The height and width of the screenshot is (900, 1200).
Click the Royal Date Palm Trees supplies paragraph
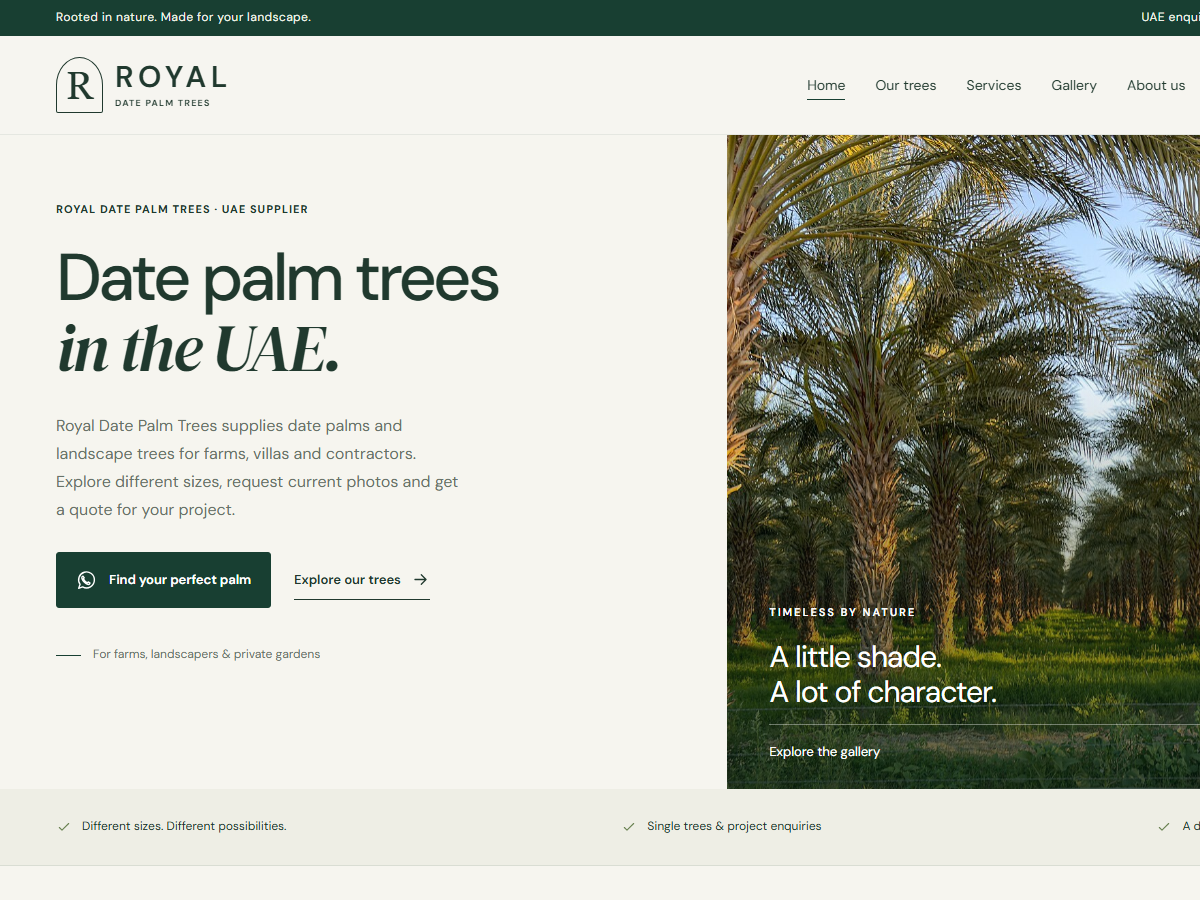click(x=257, y=468)
